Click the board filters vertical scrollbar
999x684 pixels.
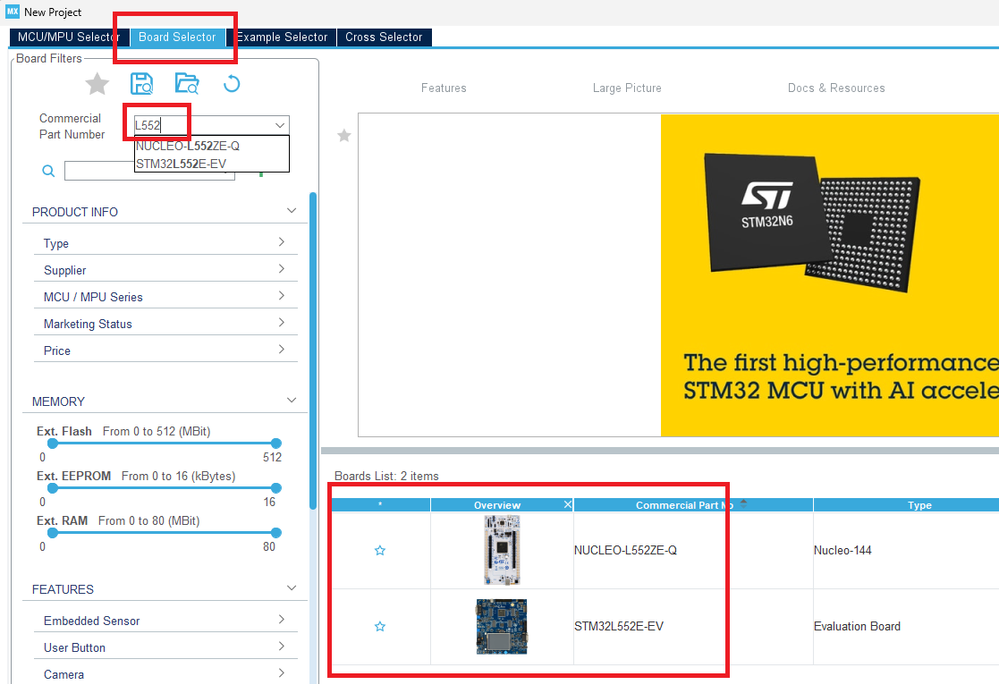coord(313,350)
